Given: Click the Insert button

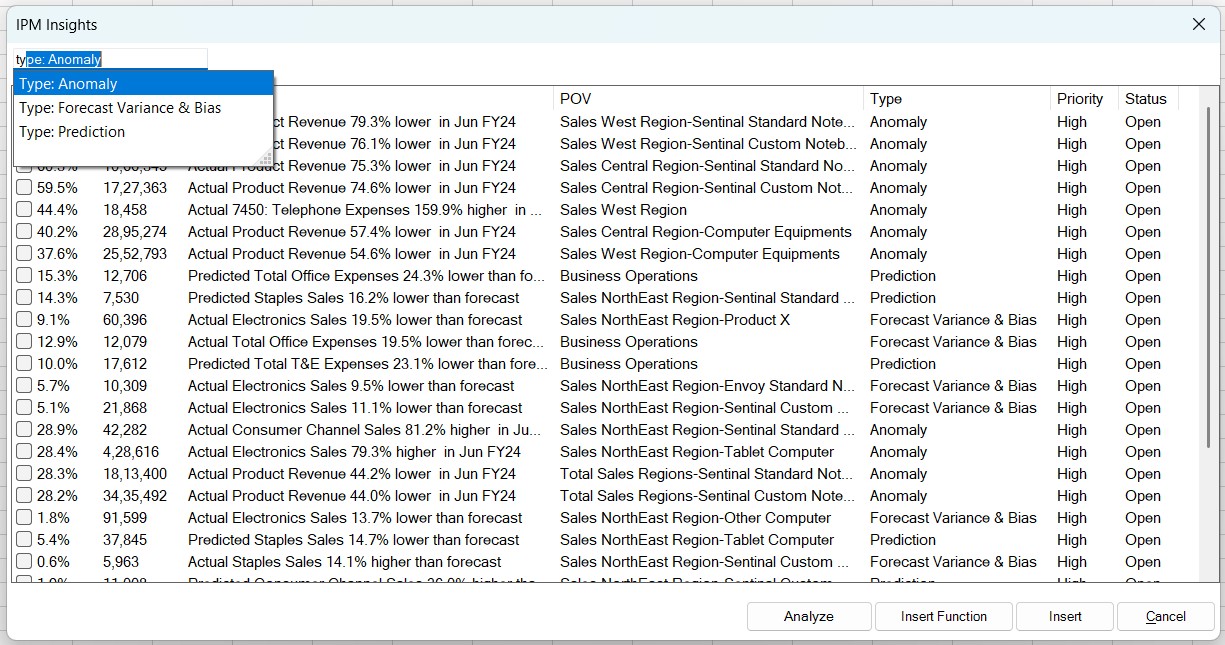Looking at the screenshot, I should [x=1064, y=616].
